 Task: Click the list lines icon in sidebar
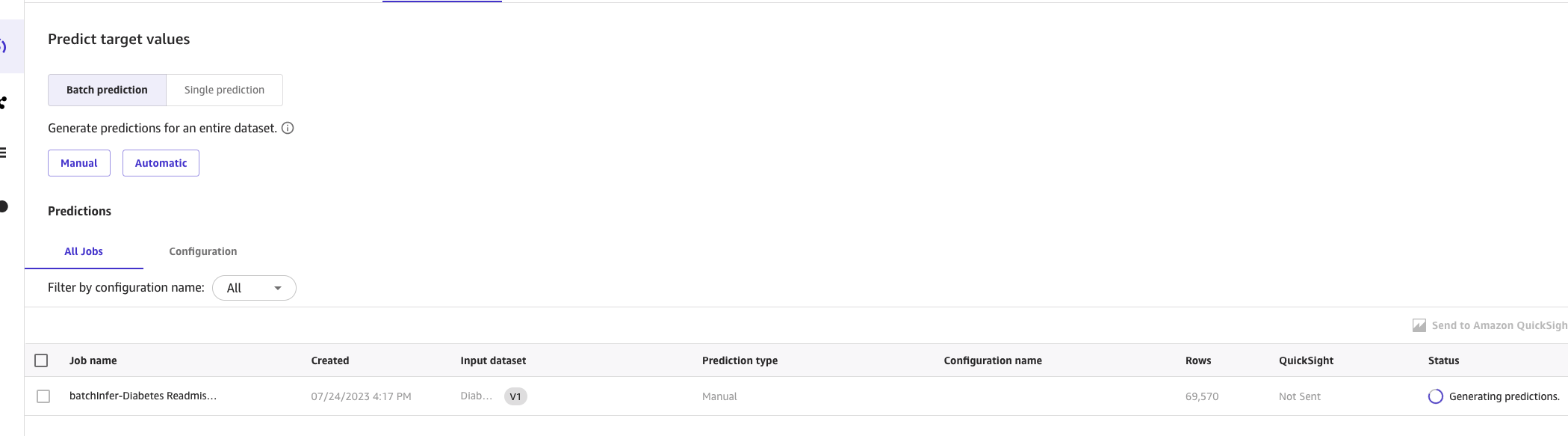[4, 153]
